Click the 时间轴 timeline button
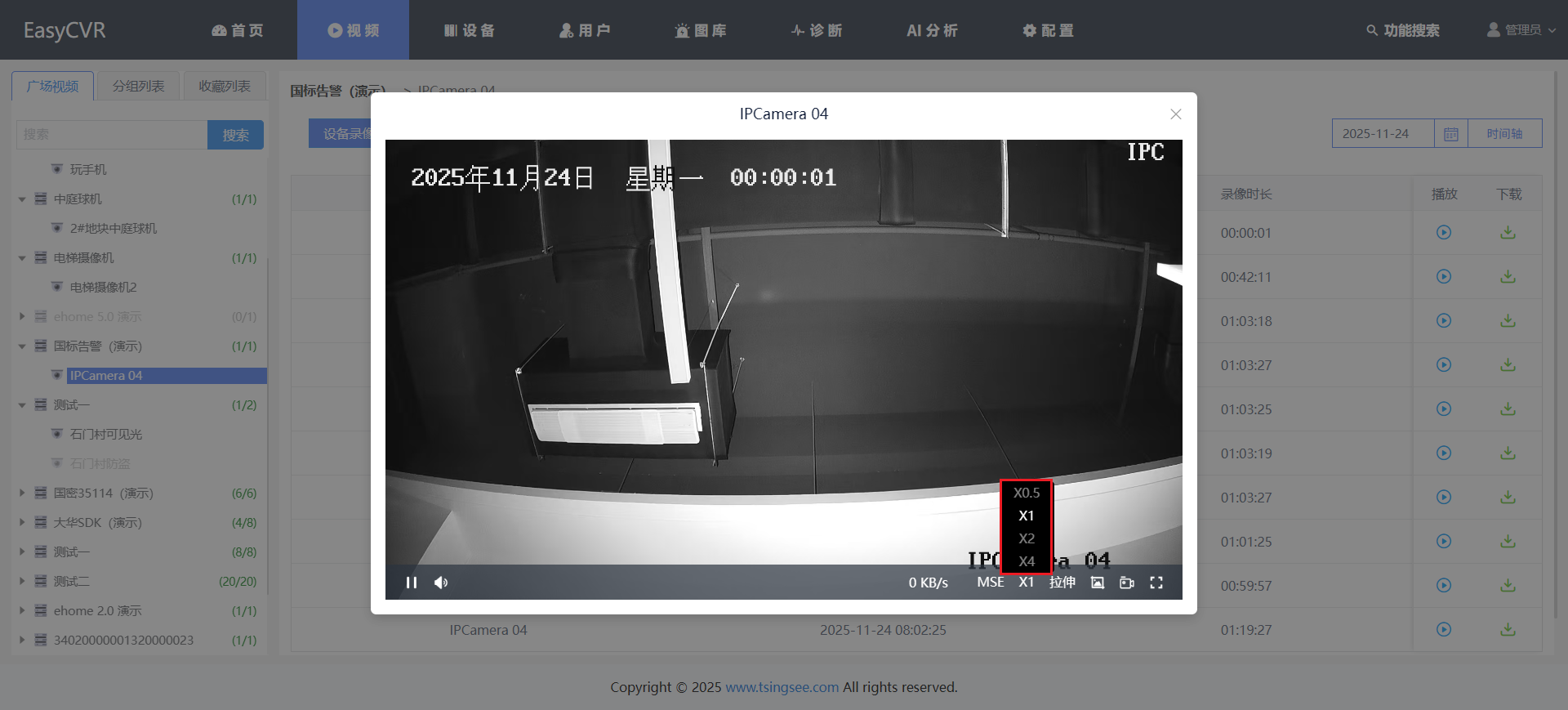This screenshot has width=1568, height=710. tap(1504, 134)
